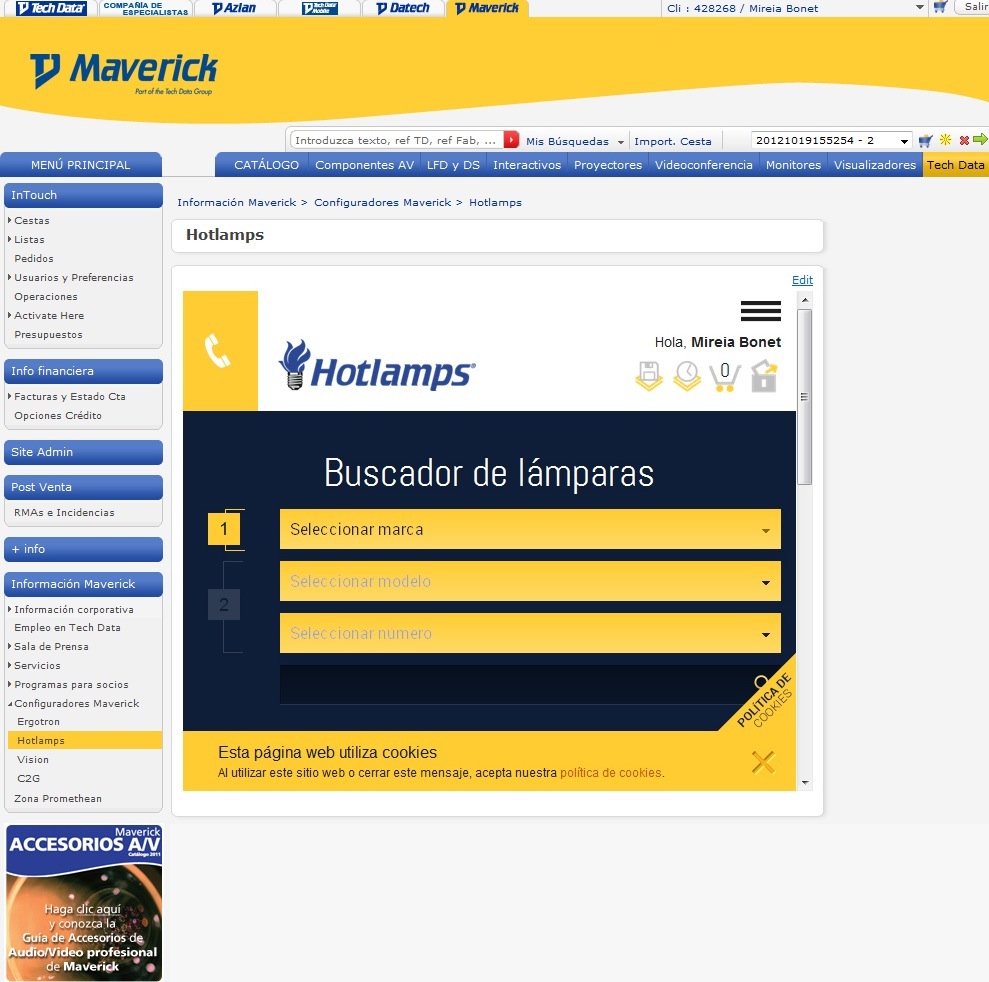Open the Videoconferencia tab
The image size is (989, 982).
click(x=703, y=165)
